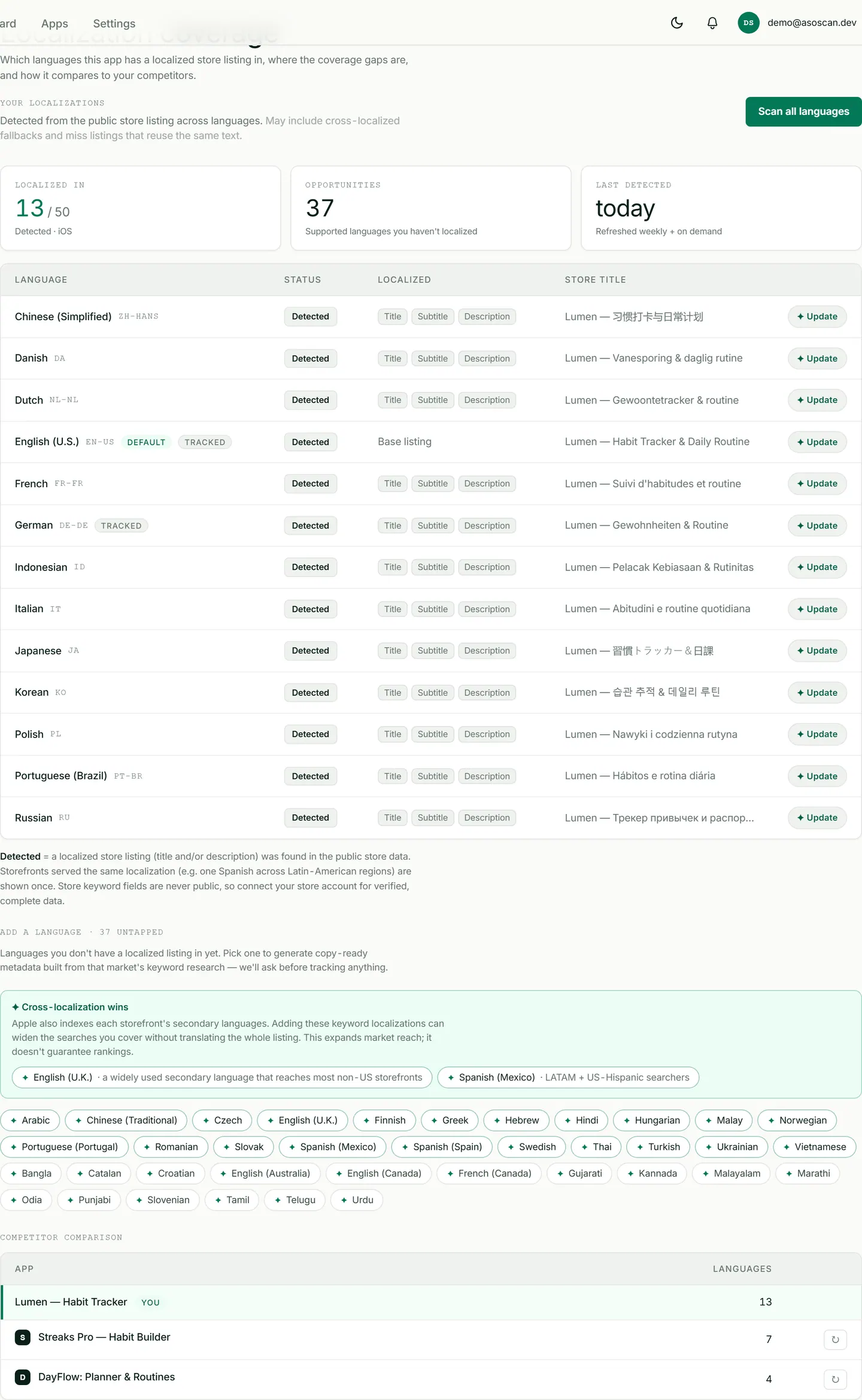
Task: Add Telugu language chip
Action: tap(295, 1200)
